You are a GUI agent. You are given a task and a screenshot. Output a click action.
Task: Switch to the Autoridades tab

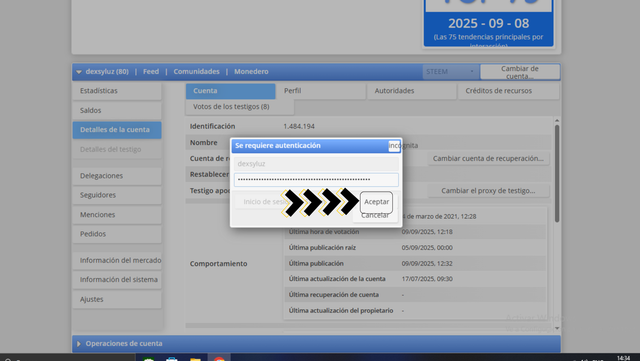[x=411, y=91]
